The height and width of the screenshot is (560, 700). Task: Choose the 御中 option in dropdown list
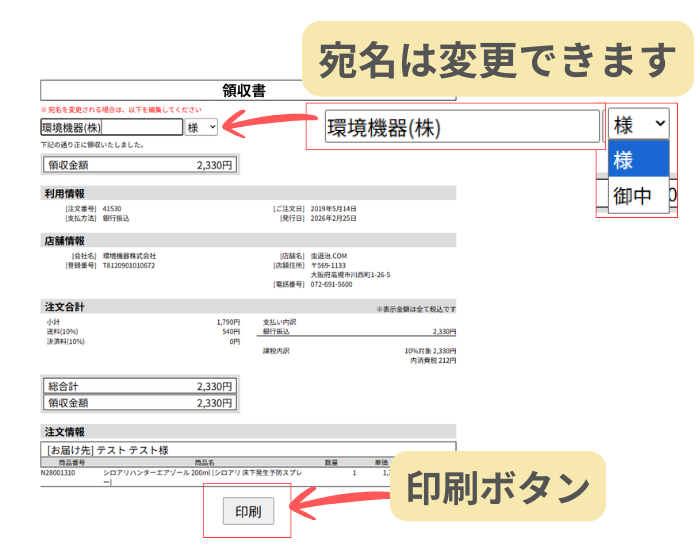pos(639,195)
